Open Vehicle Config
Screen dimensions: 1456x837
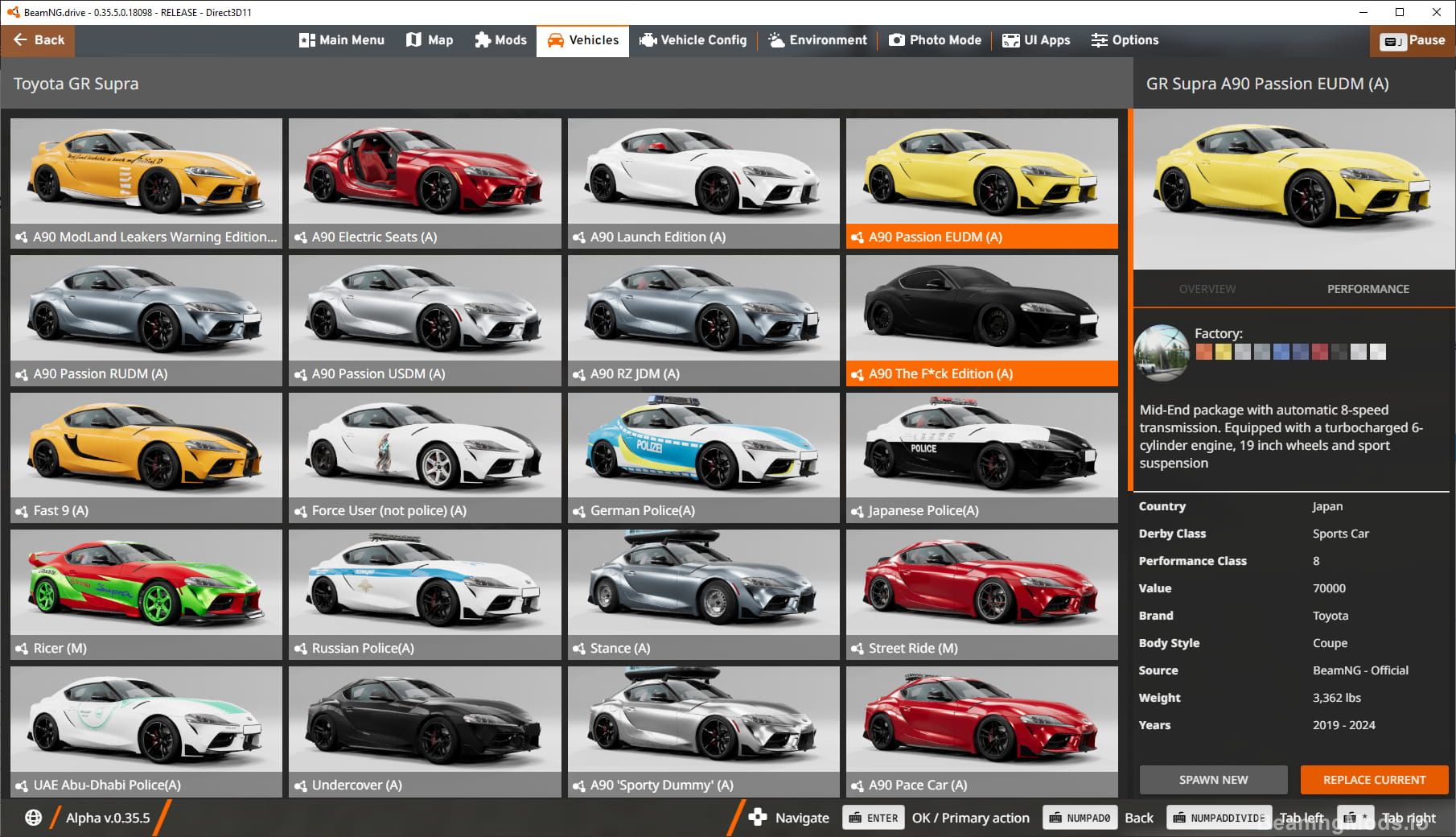coord(693,40)
